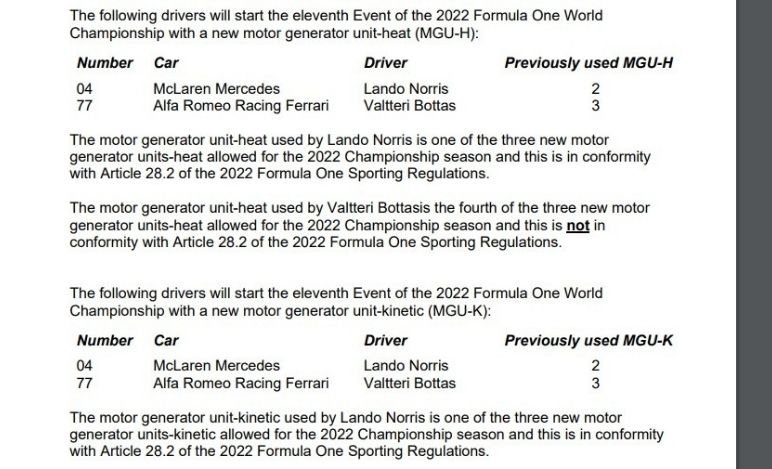The width and height of the screenshot is (772, 469).
Task: Click the "Previously used MGU-H" column header
Action: [588, 63]
